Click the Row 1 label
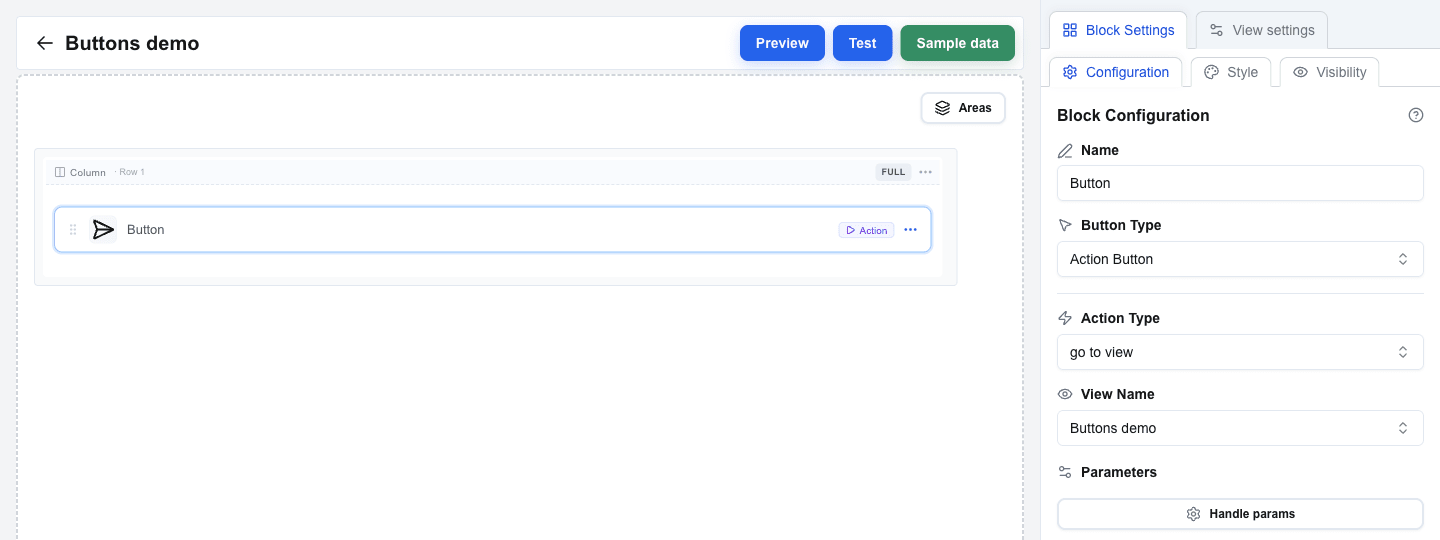The height and width of the screenshot is (540, 1440). pyautogui.click(x=131, y=172)
